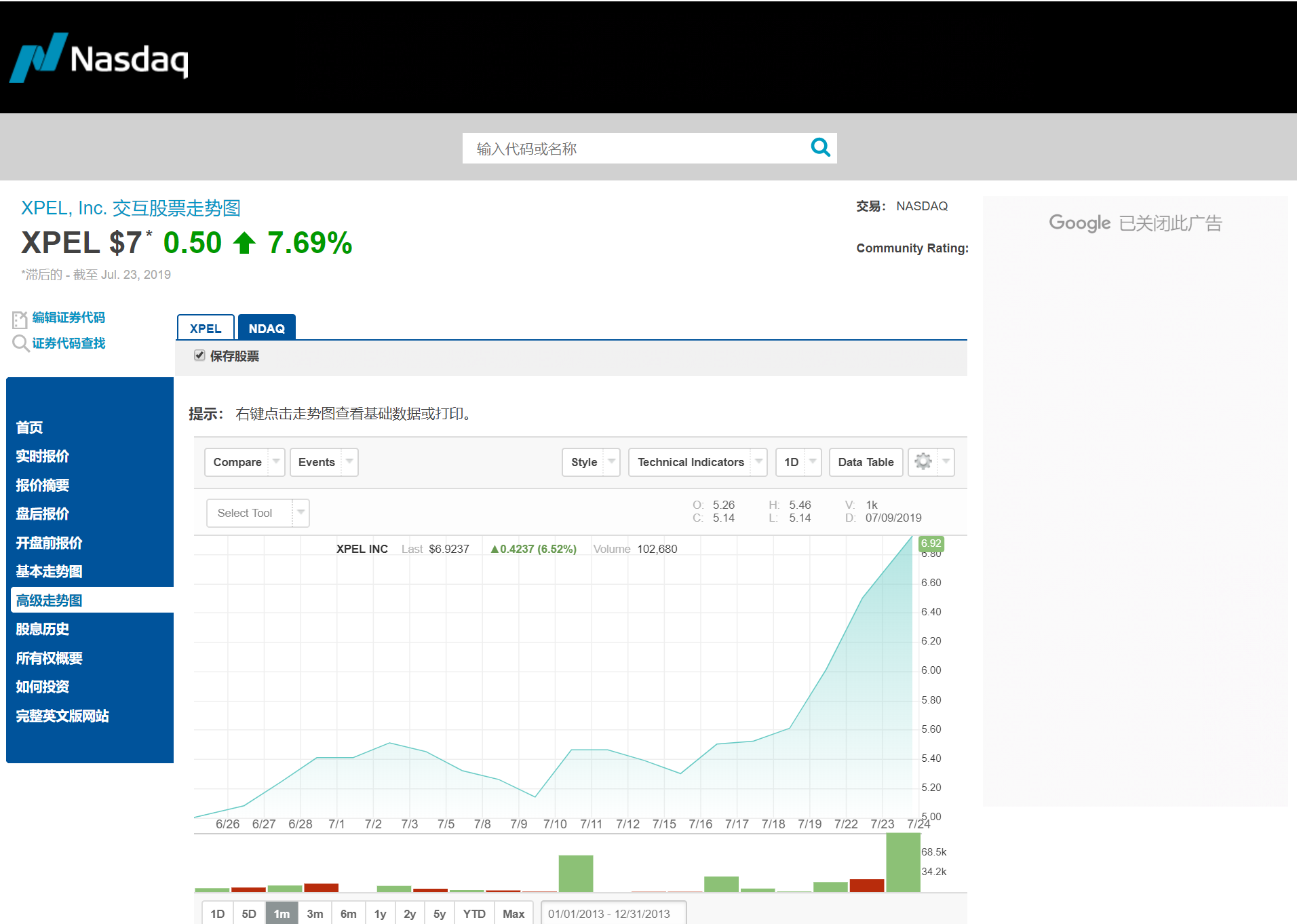The width and height of the screenshot is (1297, 924).
Task: Switch to the XPEL tab
Action: coord(206,328)
